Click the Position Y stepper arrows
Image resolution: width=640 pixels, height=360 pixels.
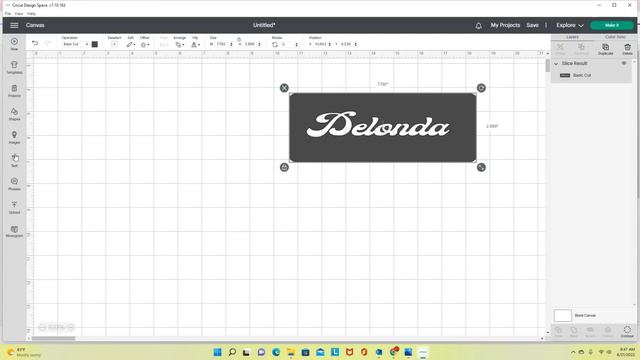point(356,44)
